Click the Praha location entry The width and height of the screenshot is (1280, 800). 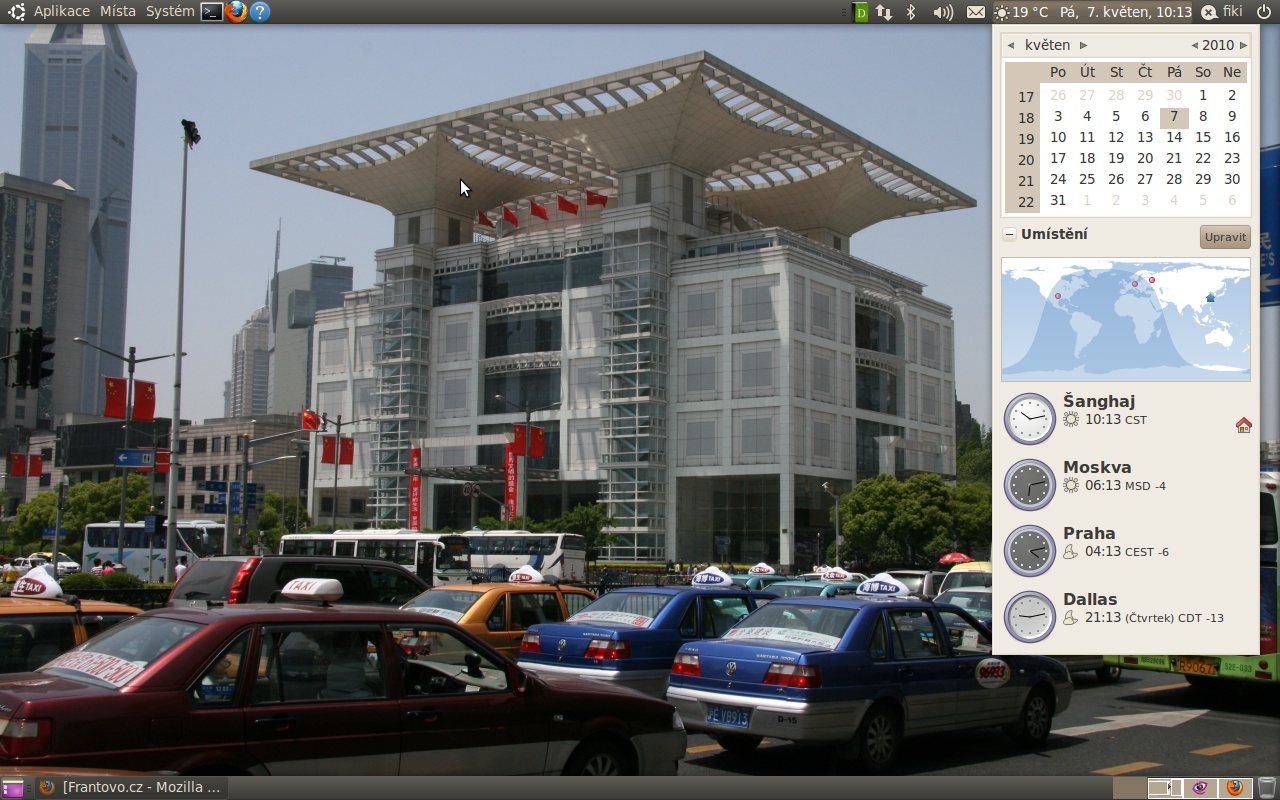[x=1089, y=533]
